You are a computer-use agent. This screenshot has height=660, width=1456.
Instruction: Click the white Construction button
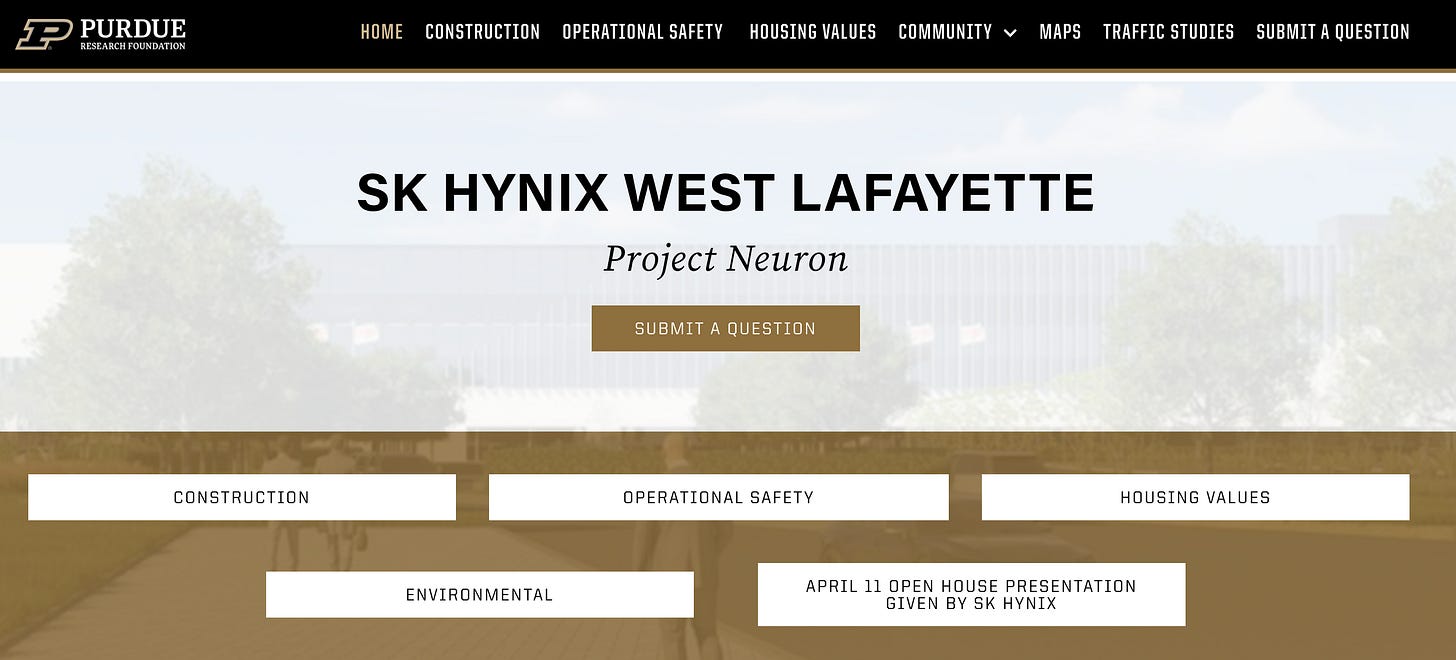click(x=242, y=497)
